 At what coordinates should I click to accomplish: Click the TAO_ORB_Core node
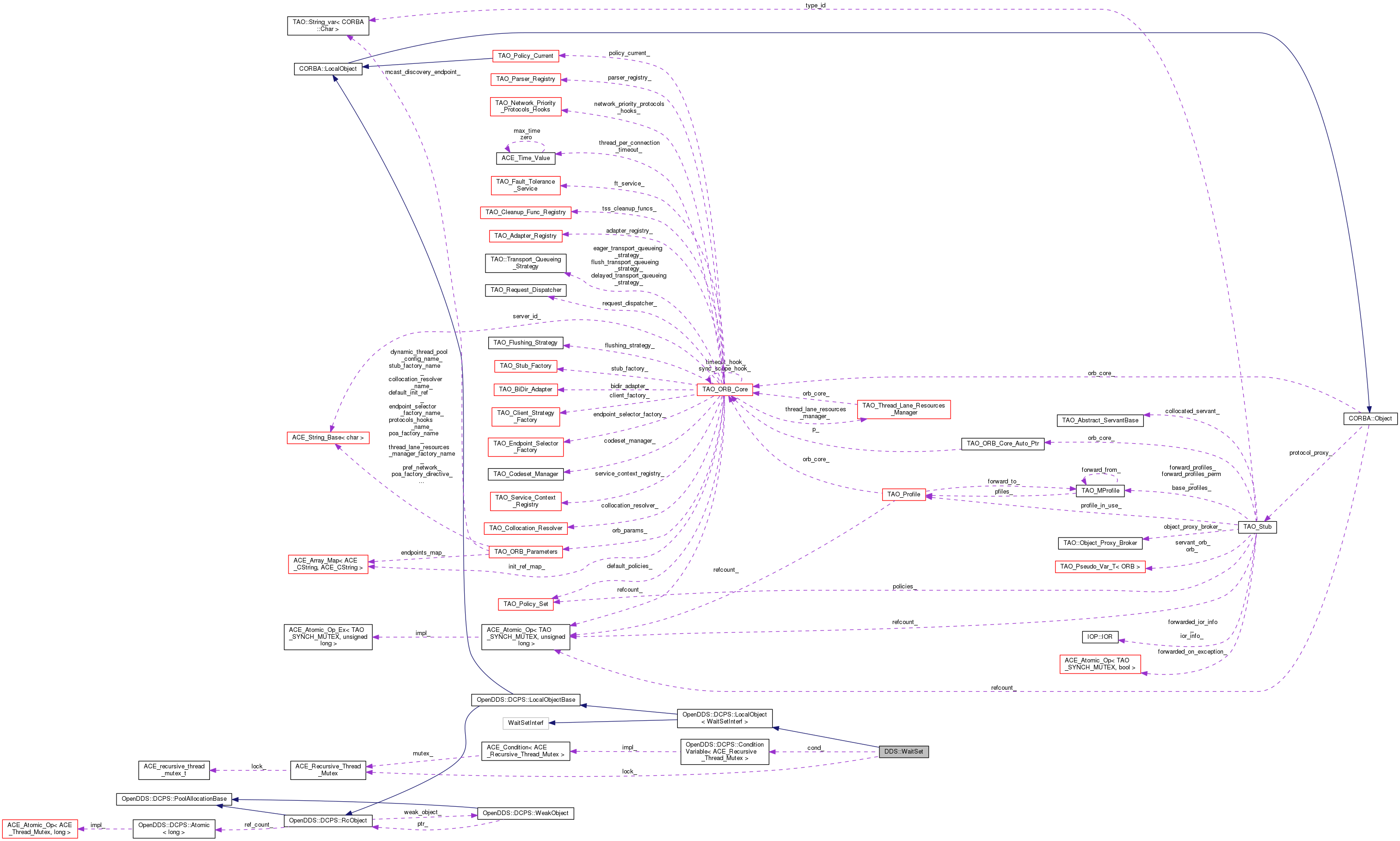[x=725, y=390]
